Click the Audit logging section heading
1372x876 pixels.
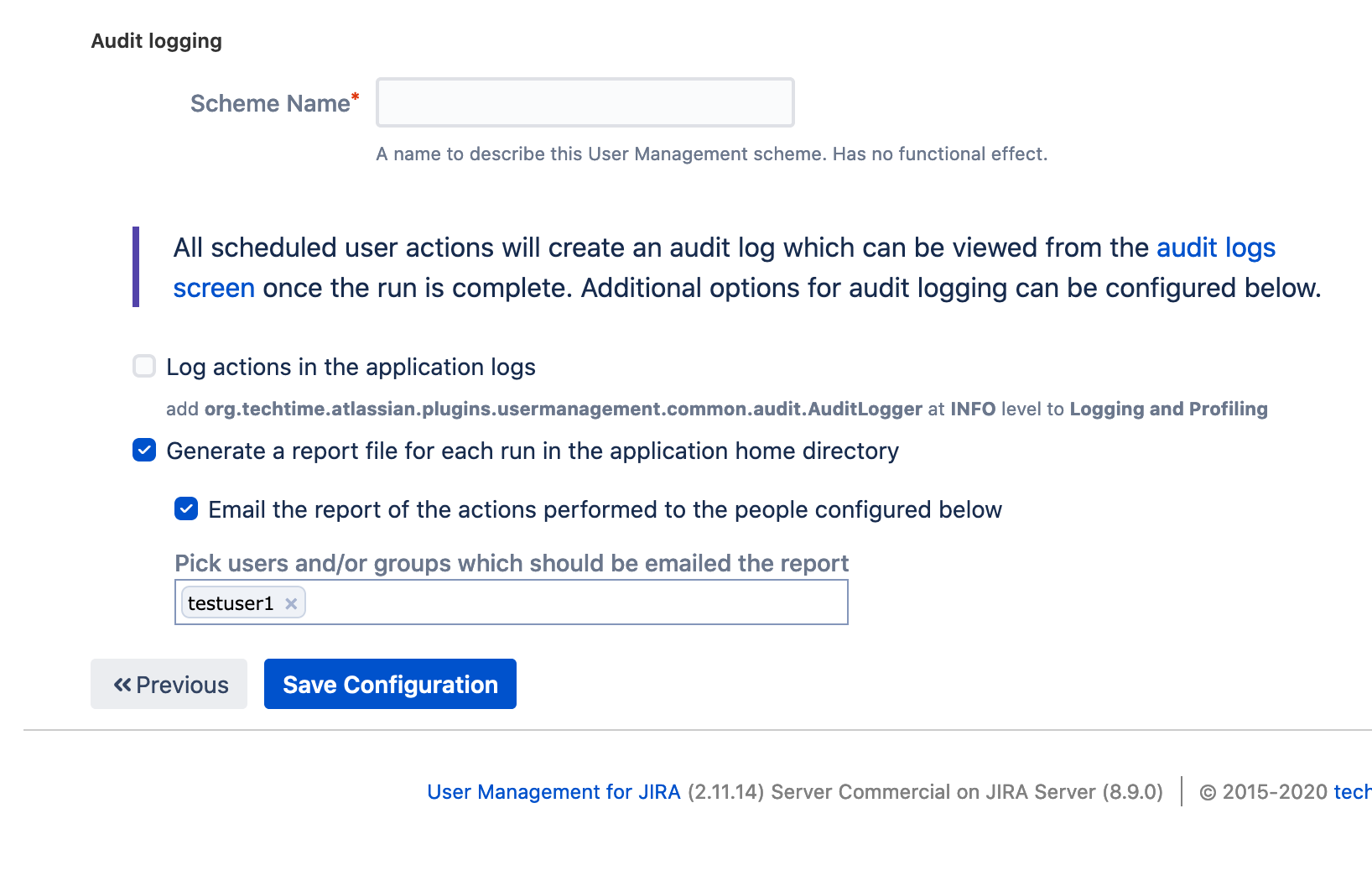click(x=157, y=41)
